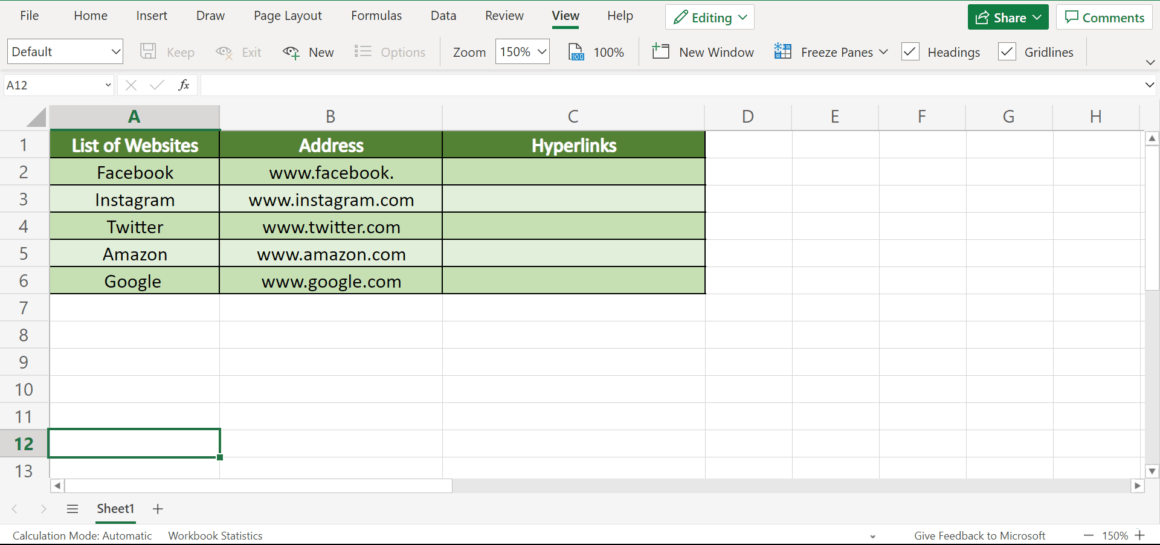
Task: Click the List of Websites header cell
Action: 135,145
